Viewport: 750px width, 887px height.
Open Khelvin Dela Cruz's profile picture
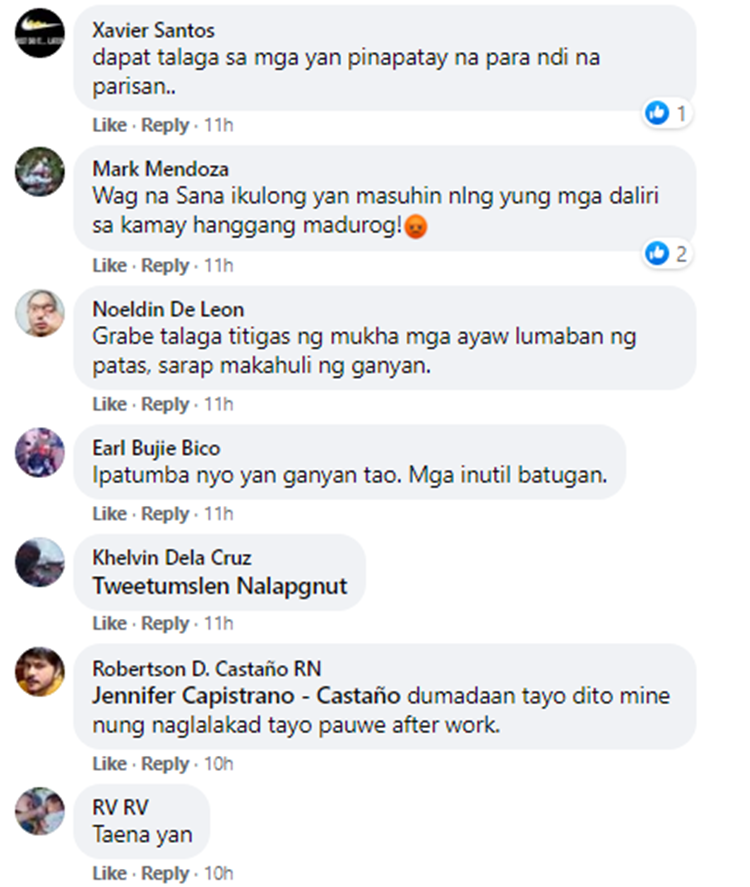[x=40, y=562]
